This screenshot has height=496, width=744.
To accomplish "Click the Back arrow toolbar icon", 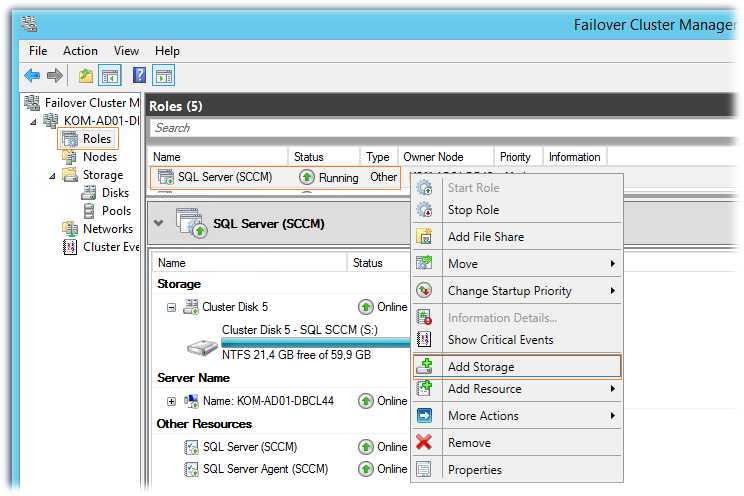I will click(32, 76).
